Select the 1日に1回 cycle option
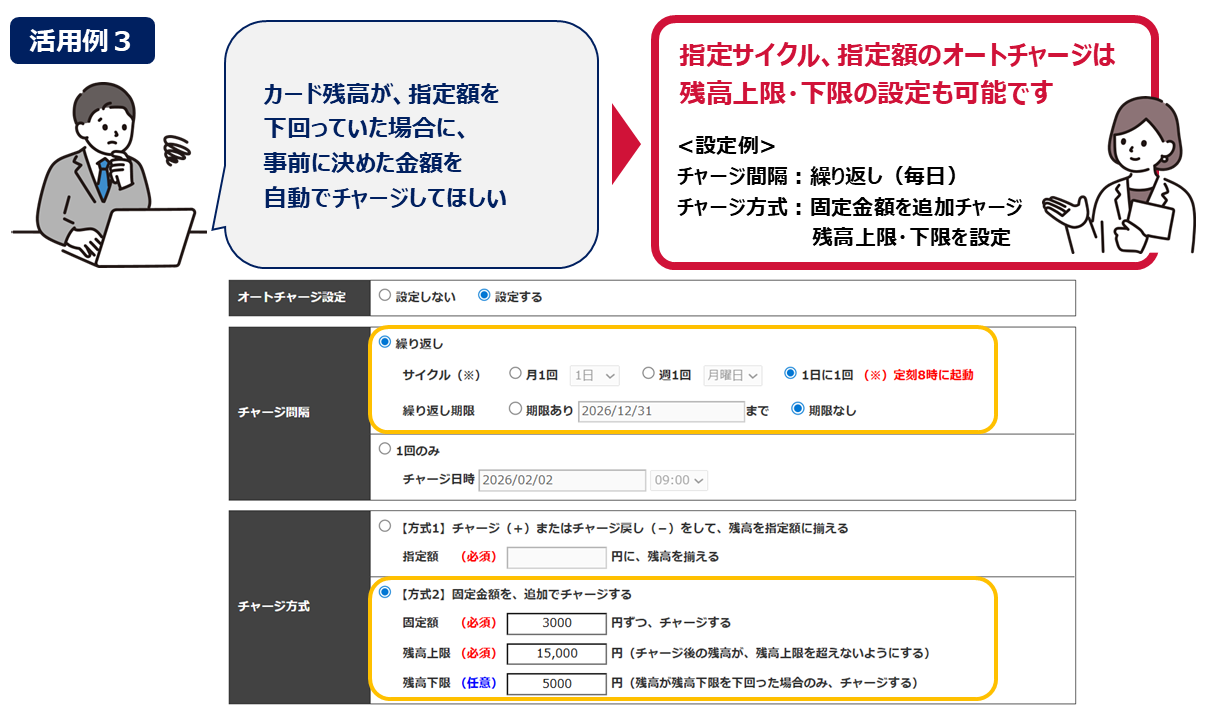 pyautogui.click(x=791, y=374)
